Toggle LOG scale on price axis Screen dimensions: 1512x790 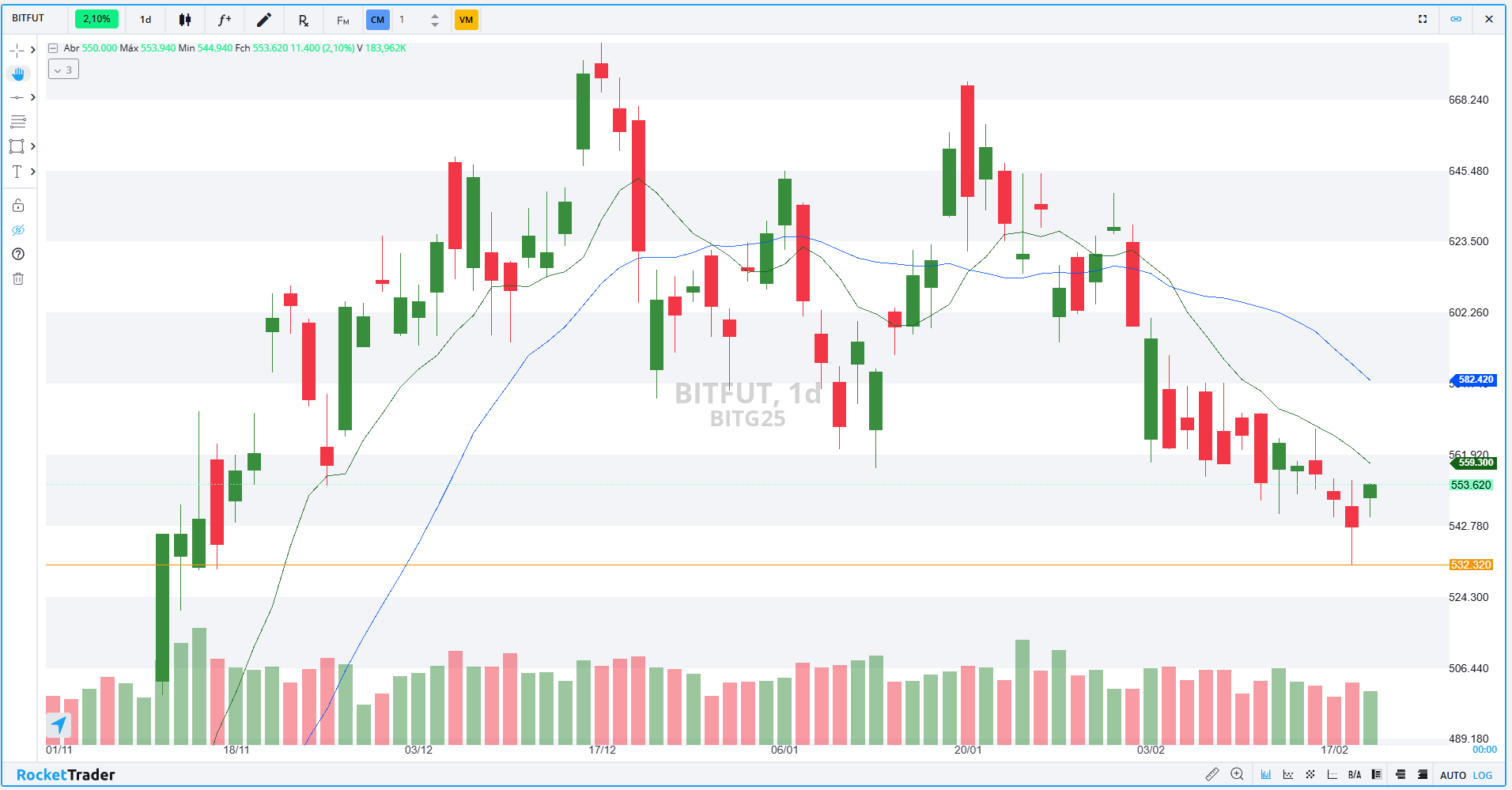(1483, 775)
